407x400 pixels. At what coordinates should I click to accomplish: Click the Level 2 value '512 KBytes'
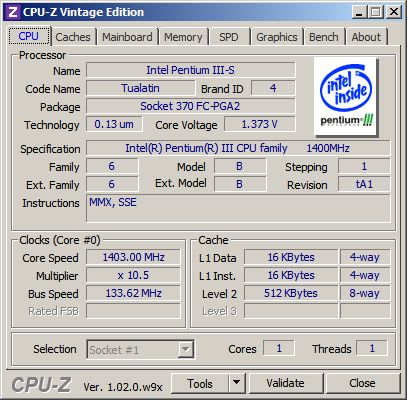(x=291, y=293)
